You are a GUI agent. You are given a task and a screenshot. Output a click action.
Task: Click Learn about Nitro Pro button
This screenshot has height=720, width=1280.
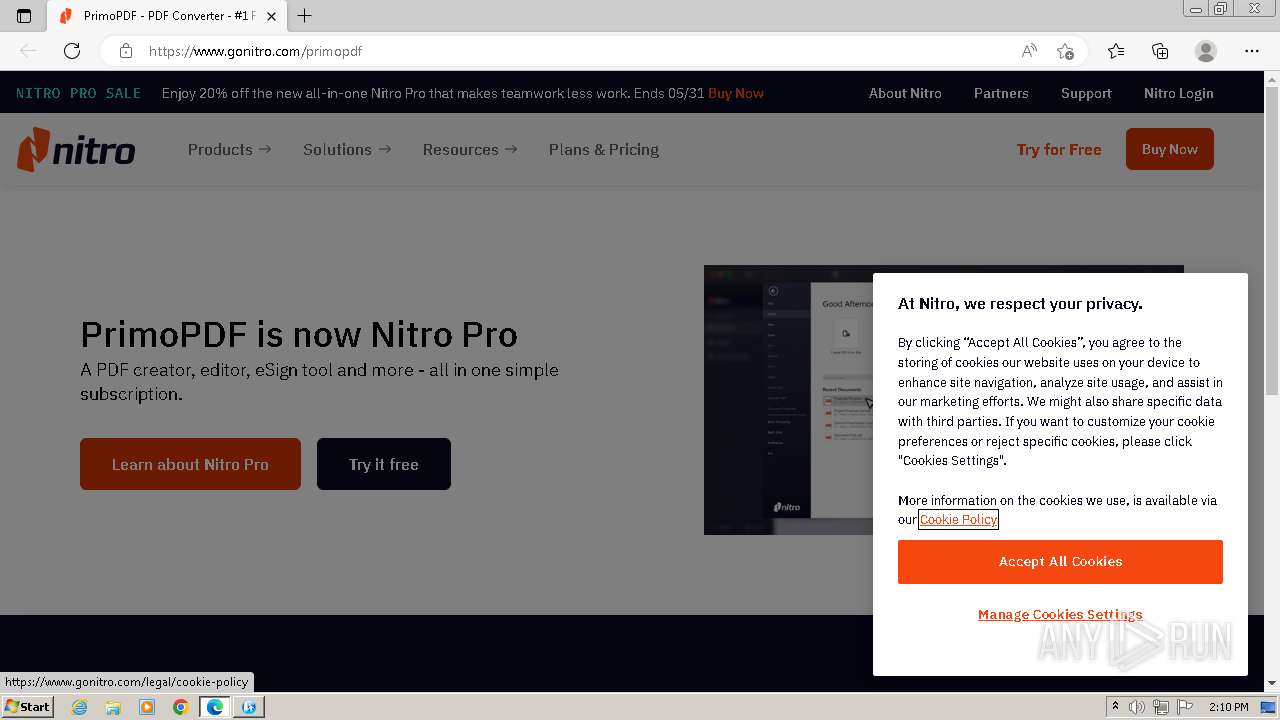(x=190, y=464)
